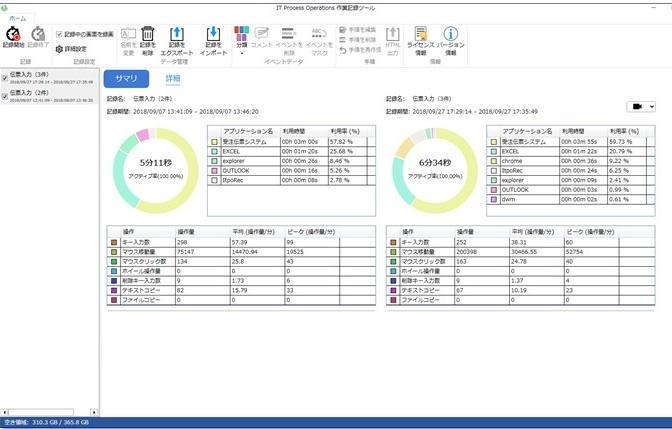Viewport: 672px width, 429px height.
Task: Uncheck the 伝票入力 (2件) record checkbox
Action: pos(6,95)
